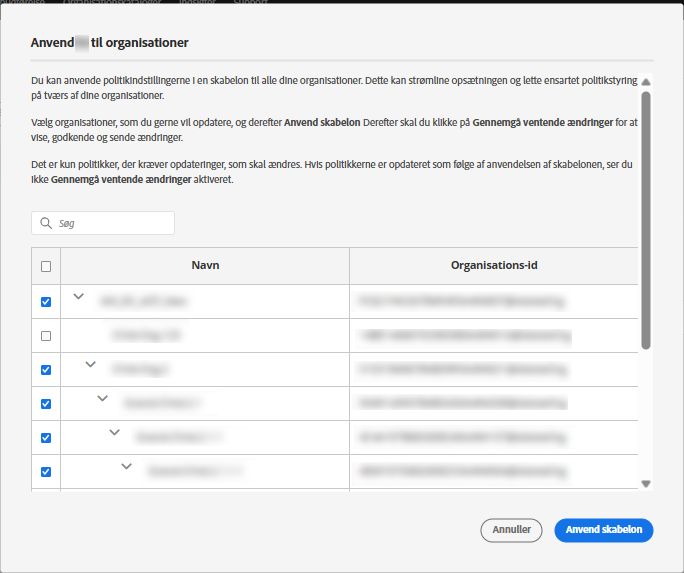Collapse the third row's chevron

click(90, 365)
